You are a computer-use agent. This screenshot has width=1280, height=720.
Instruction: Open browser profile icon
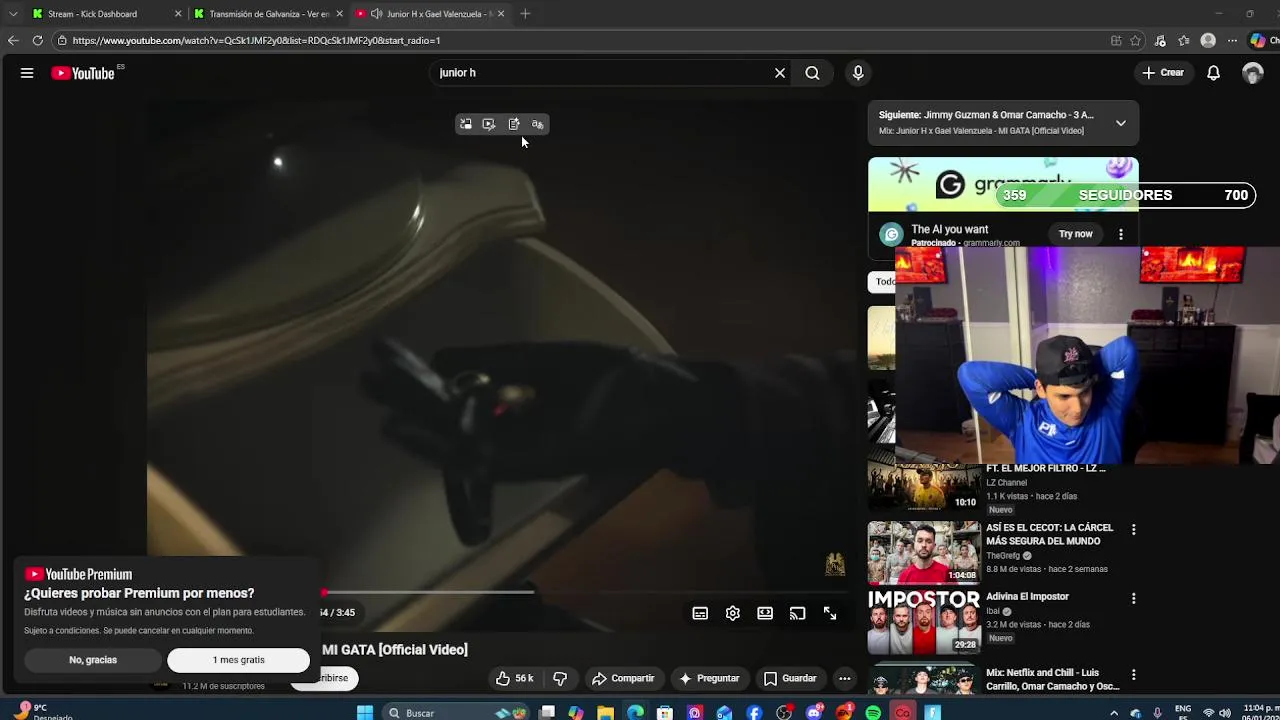1208,41
